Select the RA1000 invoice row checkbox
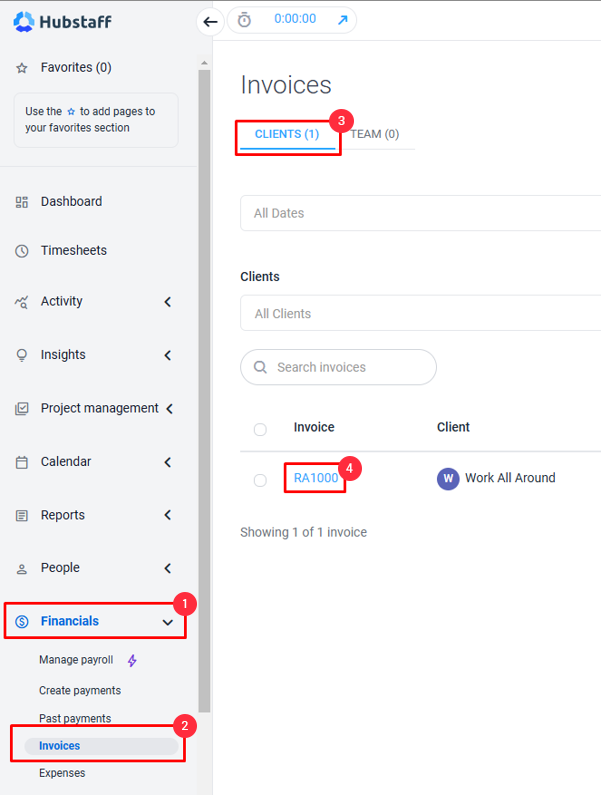 (260, 480)
